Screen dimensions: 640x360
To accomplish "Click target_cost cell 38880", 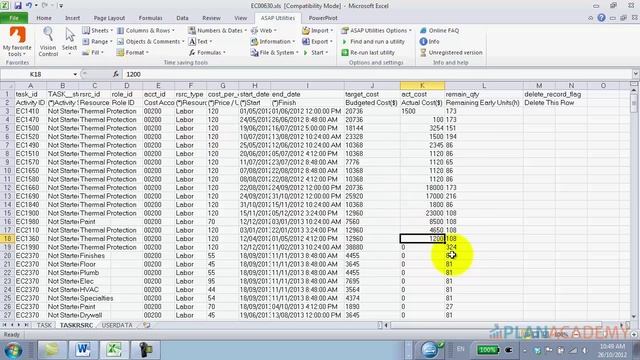I will (x=372, y=247).
